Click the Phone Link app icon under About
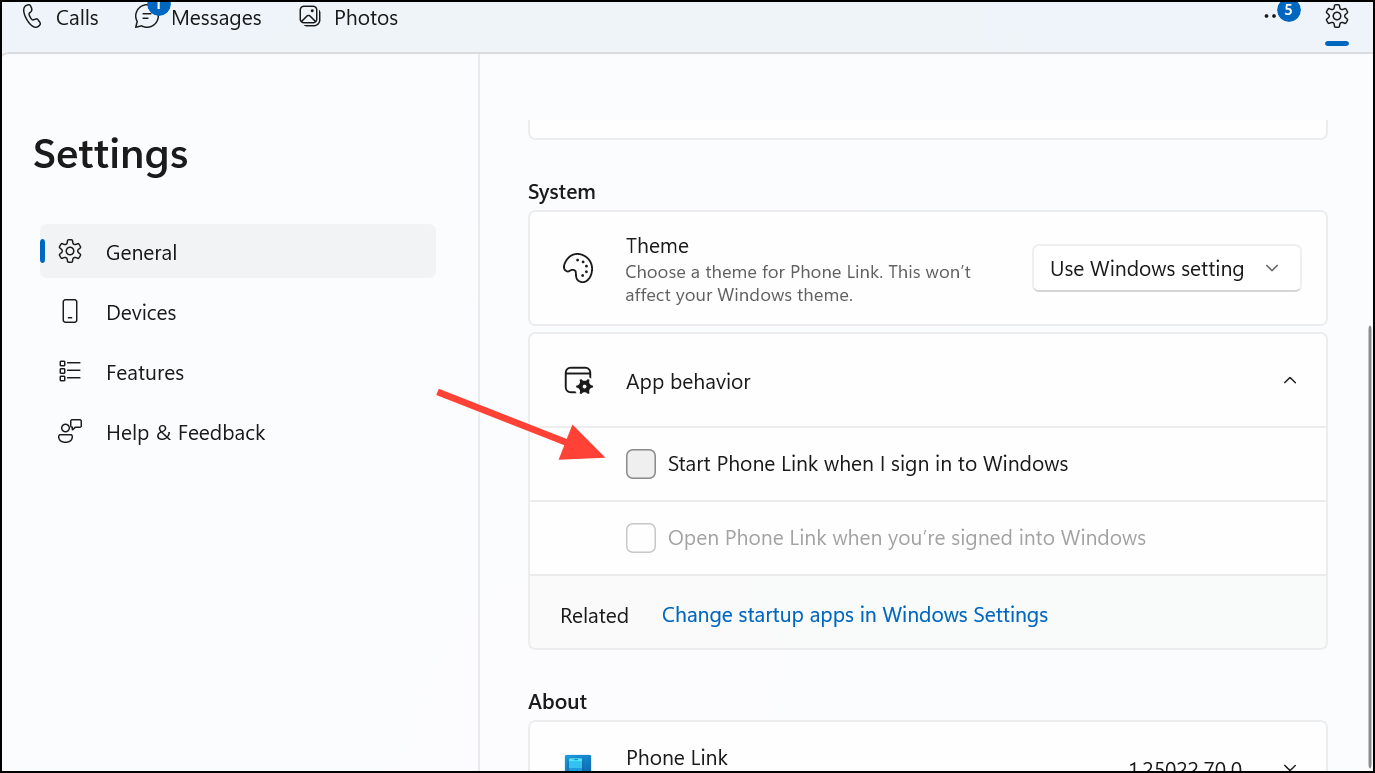The image size is (1375, 773). 578,764
